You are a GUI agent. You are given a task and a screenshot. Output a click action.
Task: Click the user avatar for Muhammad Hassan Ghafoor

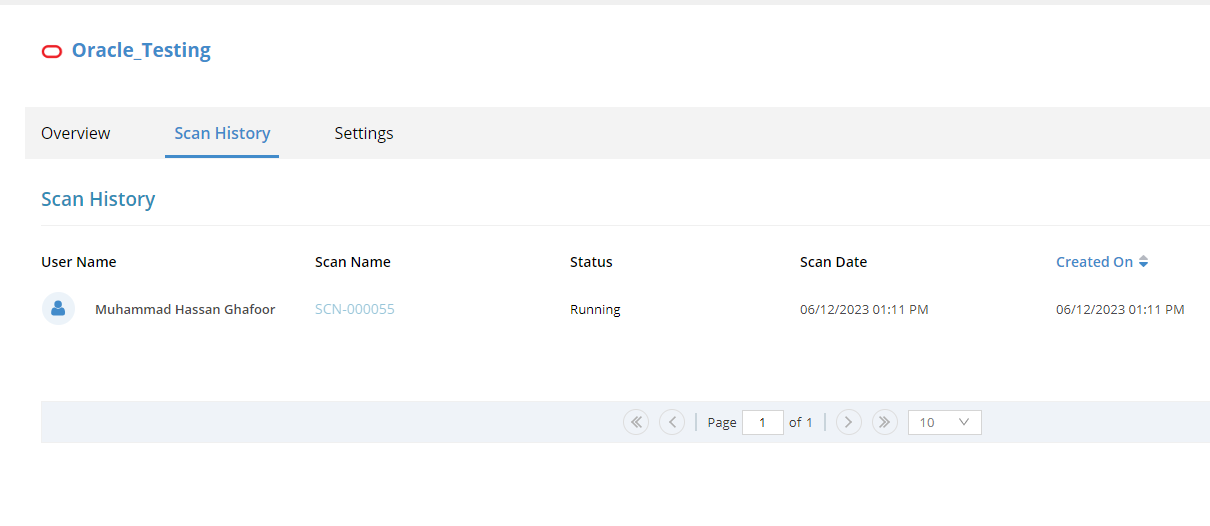coord(58,308)
